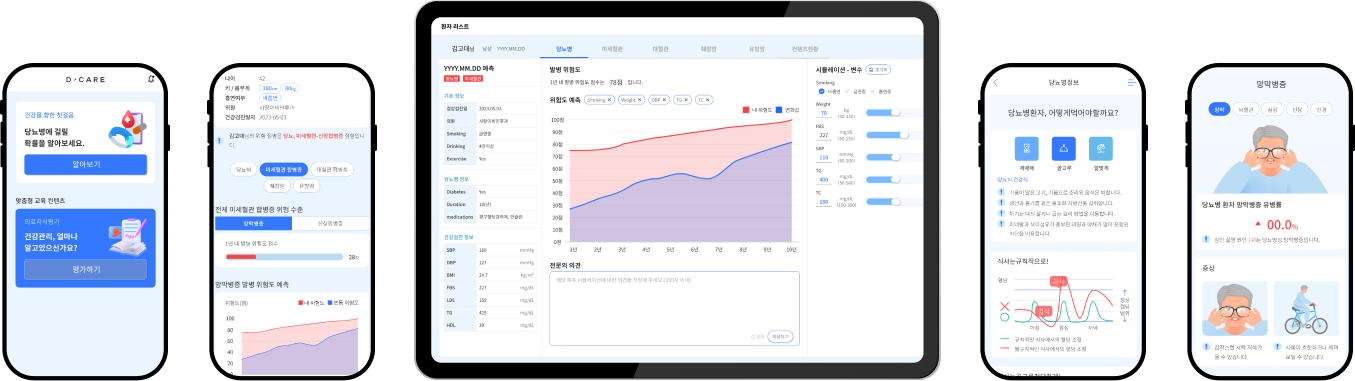Tap the 165cm height value chip
This screenshot has height=381, width=1355.
pyautogui.click(x=270, y=88)
